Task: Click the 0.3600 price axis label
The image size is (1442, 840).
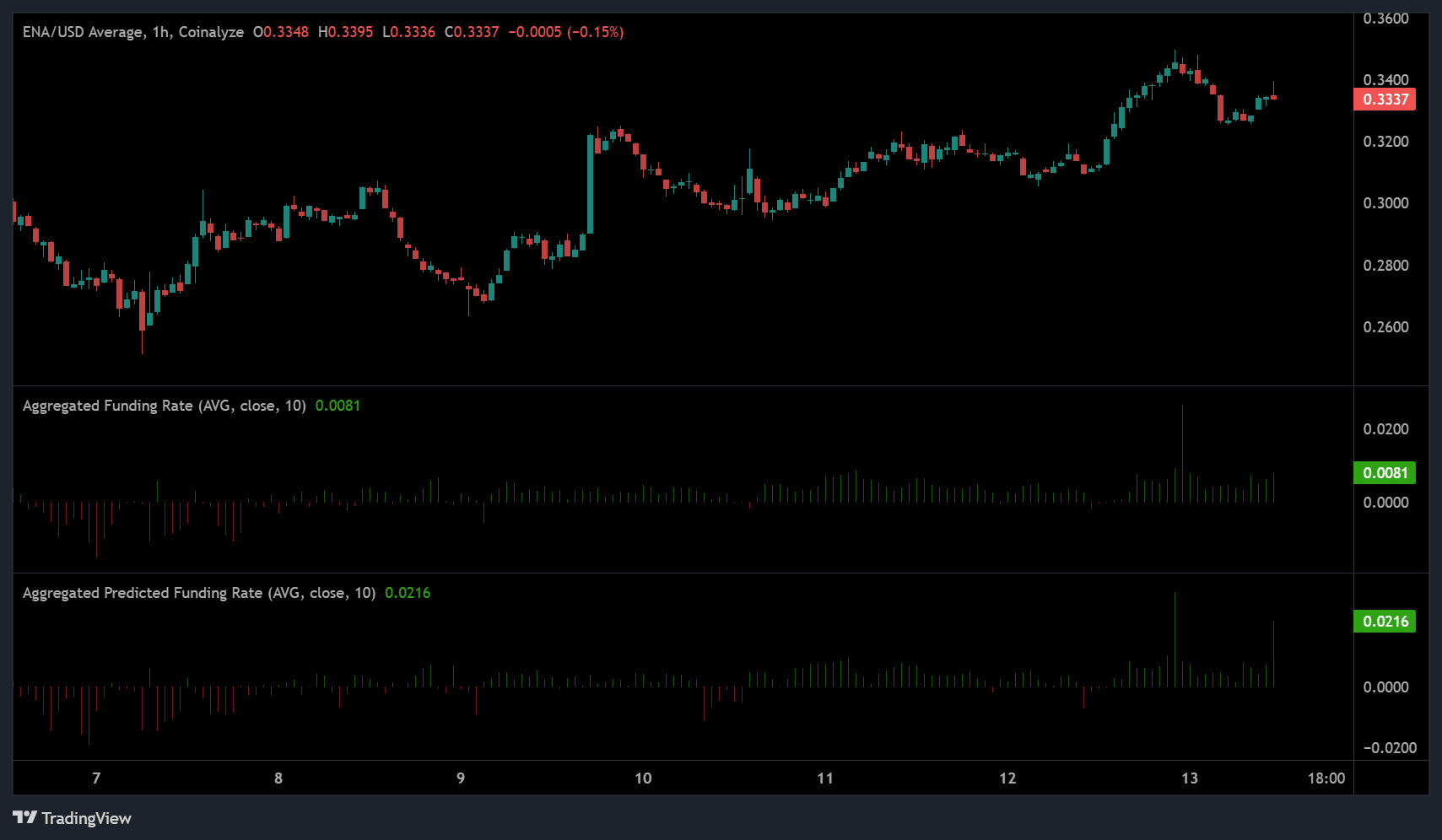Action: 1385,19
